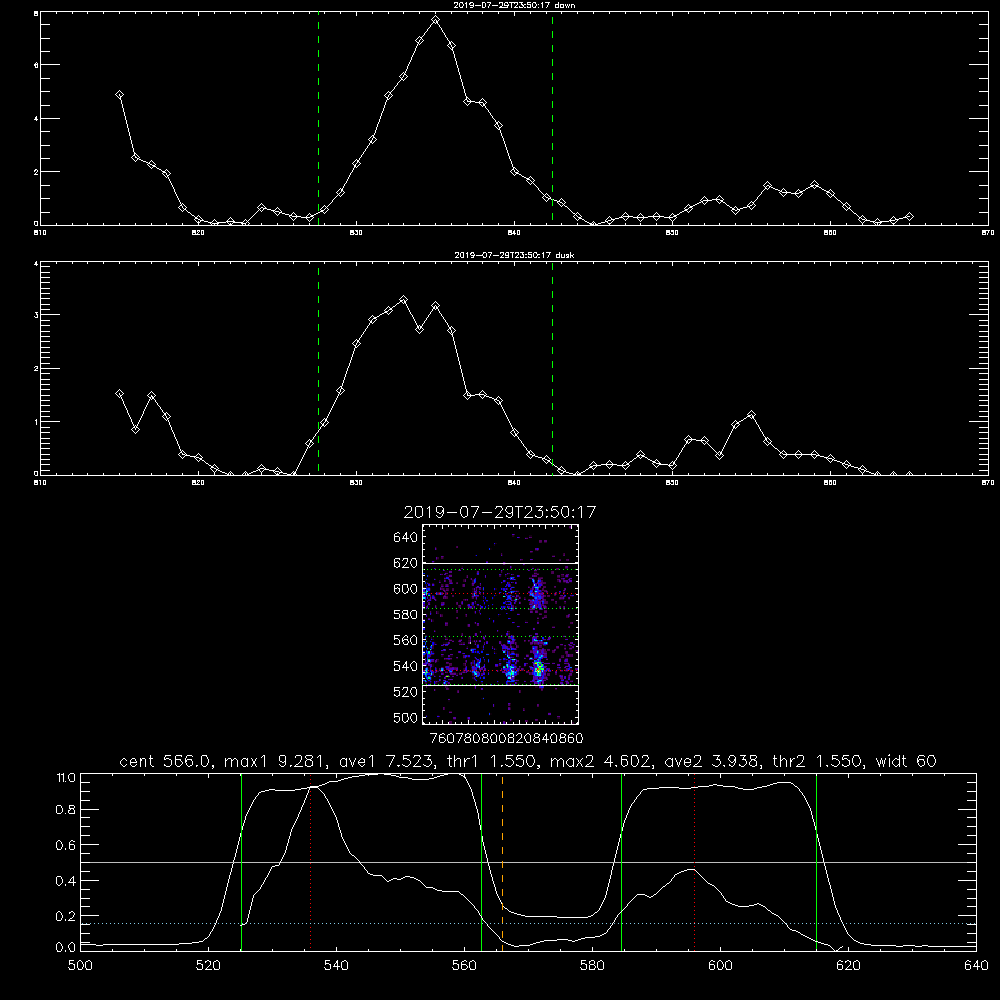Select the 'widt 60' value text
Viewport: 1000px width, 1000px height.
coord(906,761)
